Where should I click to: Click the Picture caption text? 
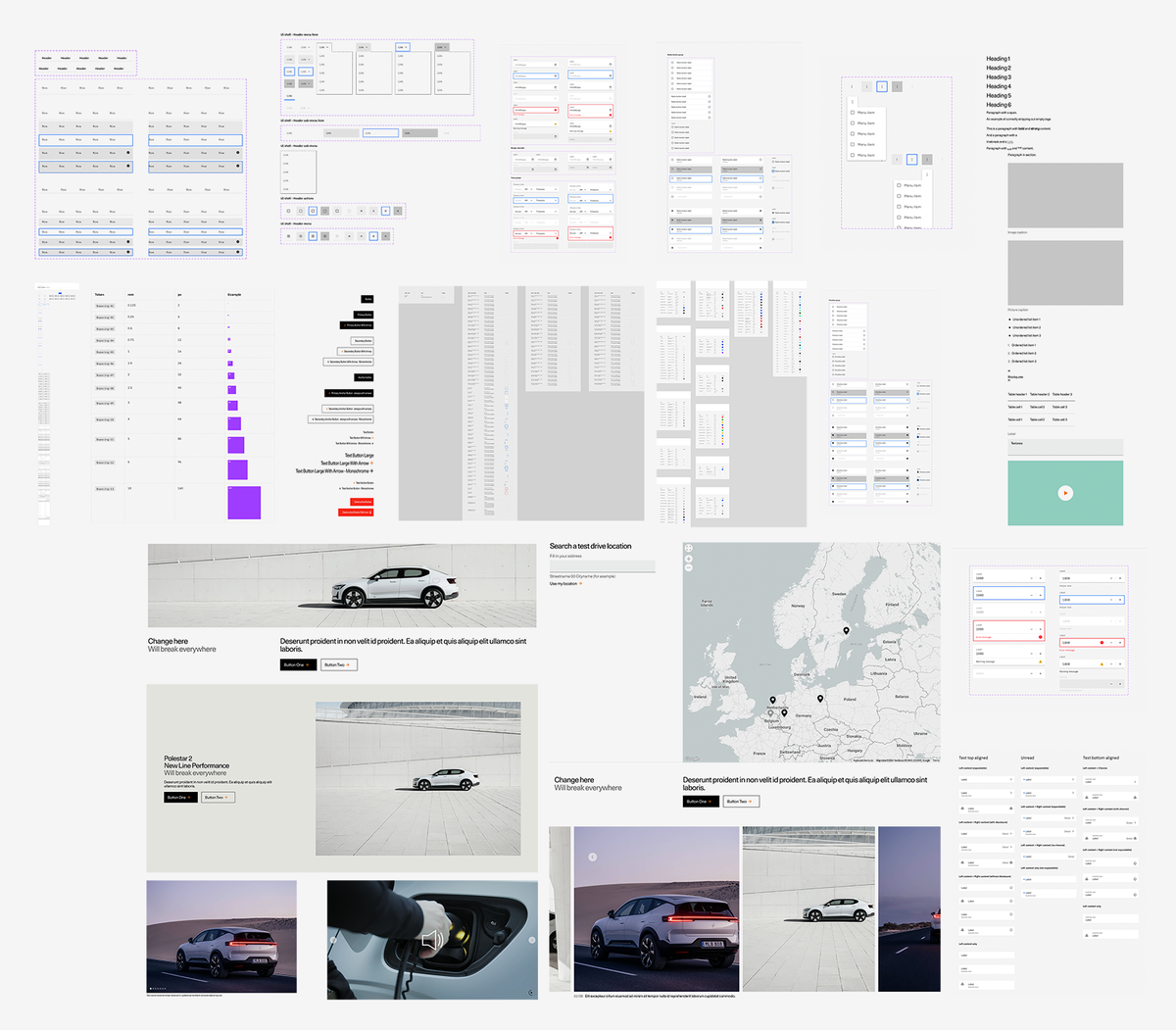pos(1018,310)
